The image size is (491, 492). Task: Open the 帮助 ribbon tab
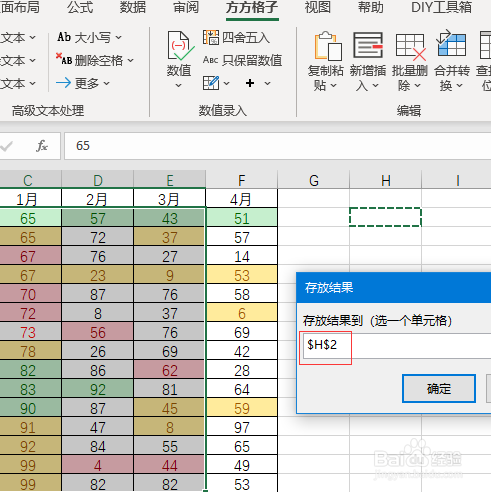click(371, 7)
